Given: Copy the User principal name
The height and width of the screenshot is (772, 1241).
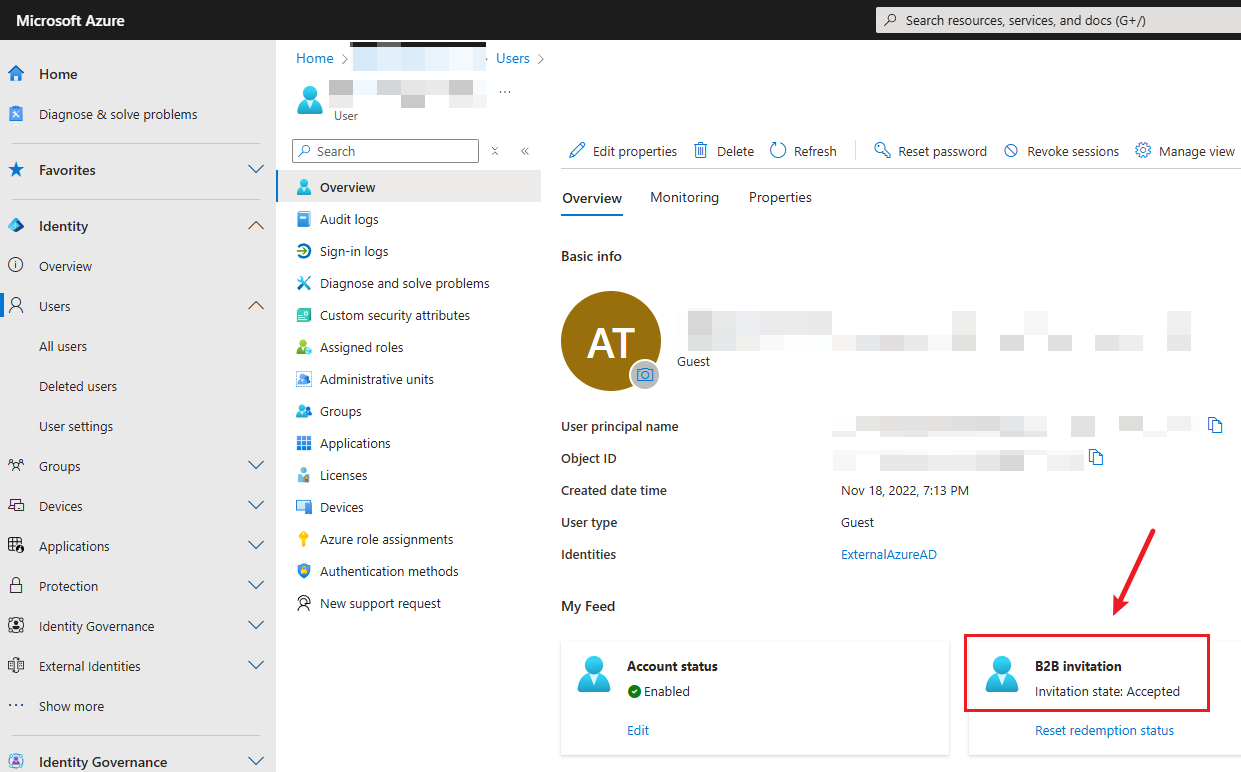Looking at the screenshot, I should point(1215,425).
